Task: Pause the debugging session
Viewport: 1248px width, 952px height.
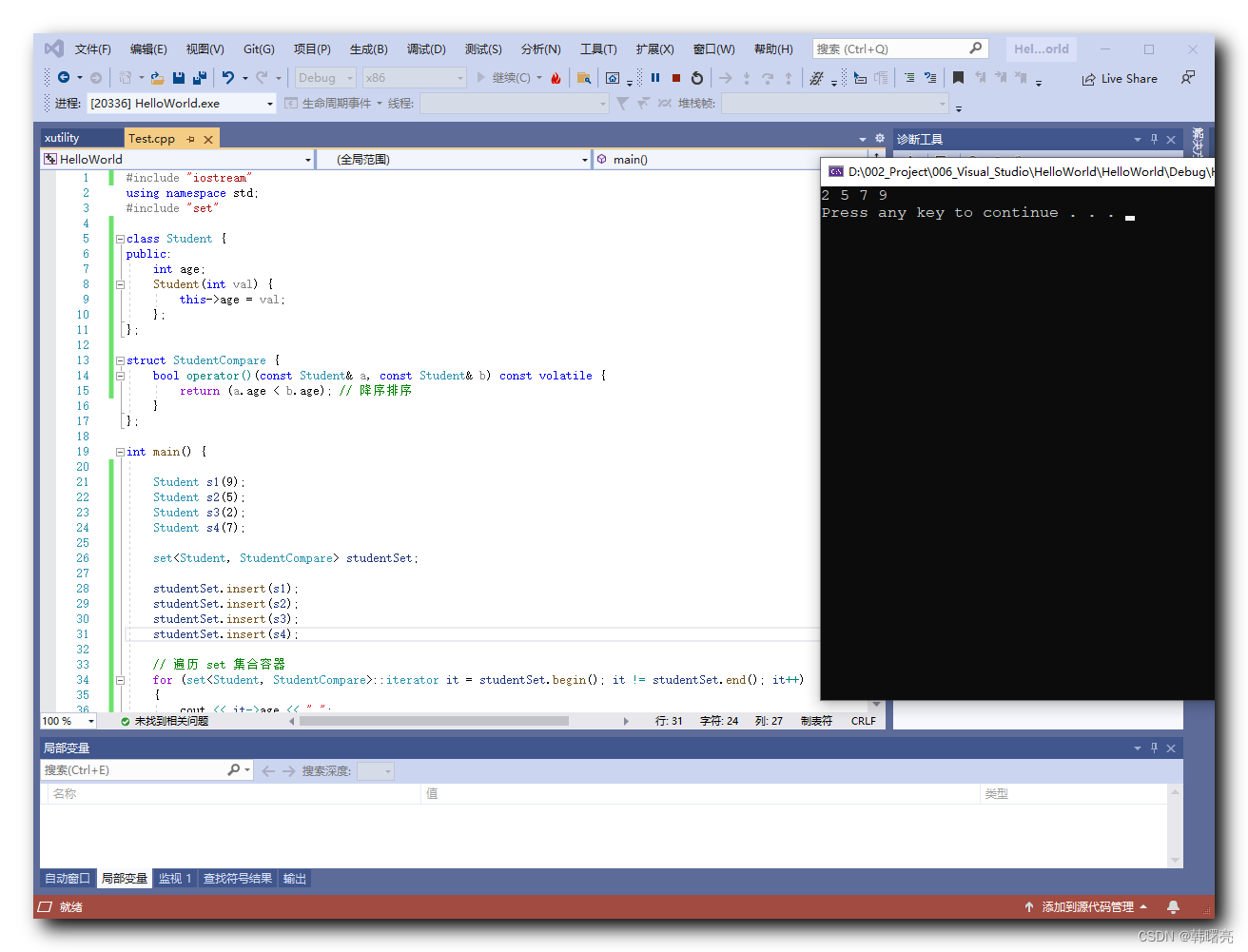Action: click(656, 78)
